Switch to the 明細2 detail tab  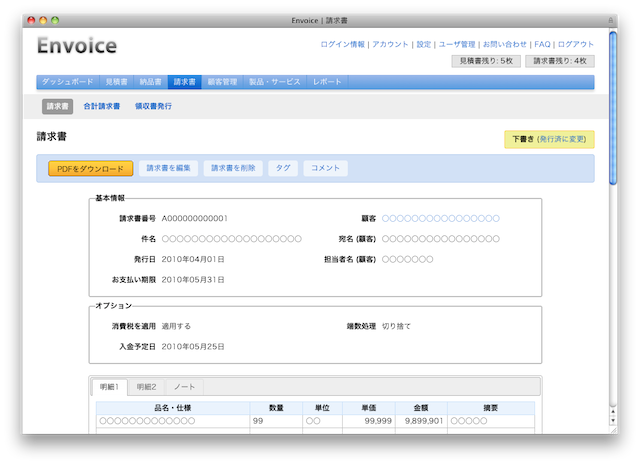[147, 387]
